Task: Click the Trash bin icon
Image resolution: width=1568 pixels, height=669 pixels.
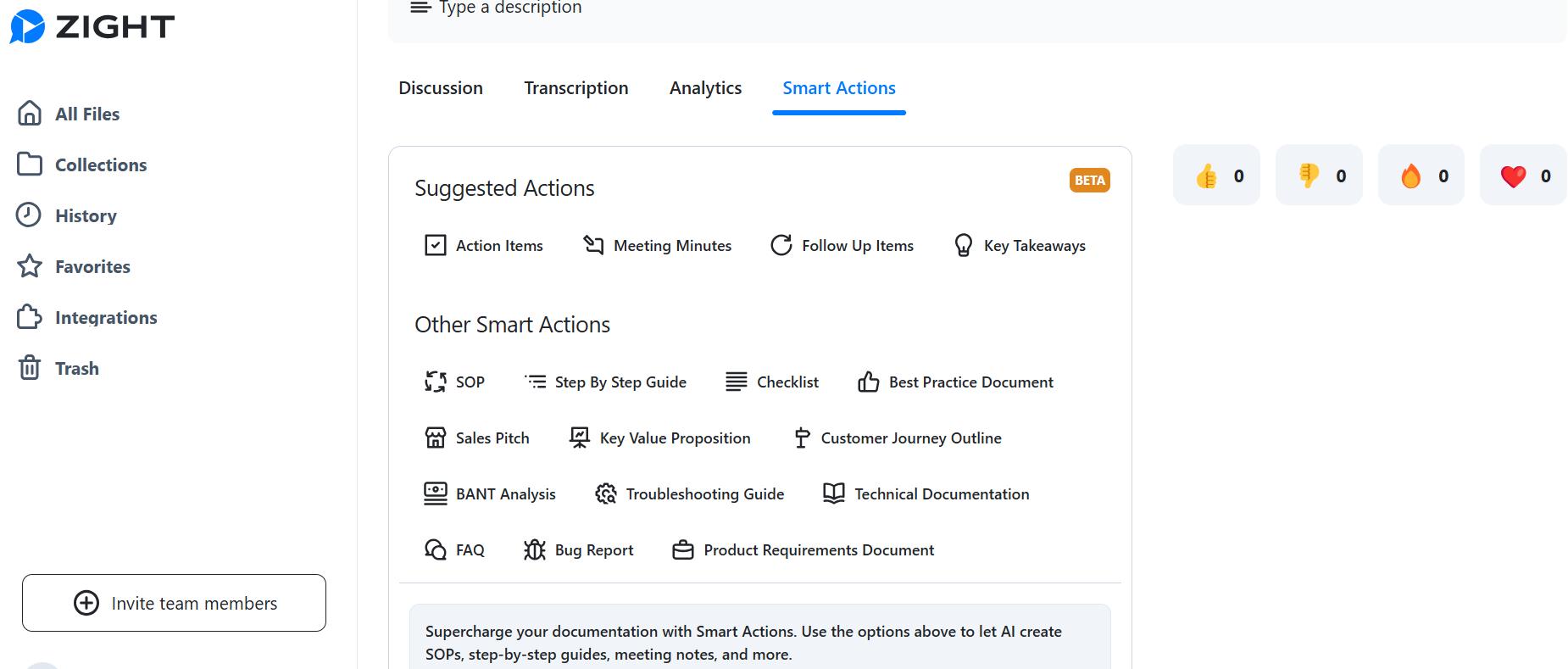Action: coord(30,368)
